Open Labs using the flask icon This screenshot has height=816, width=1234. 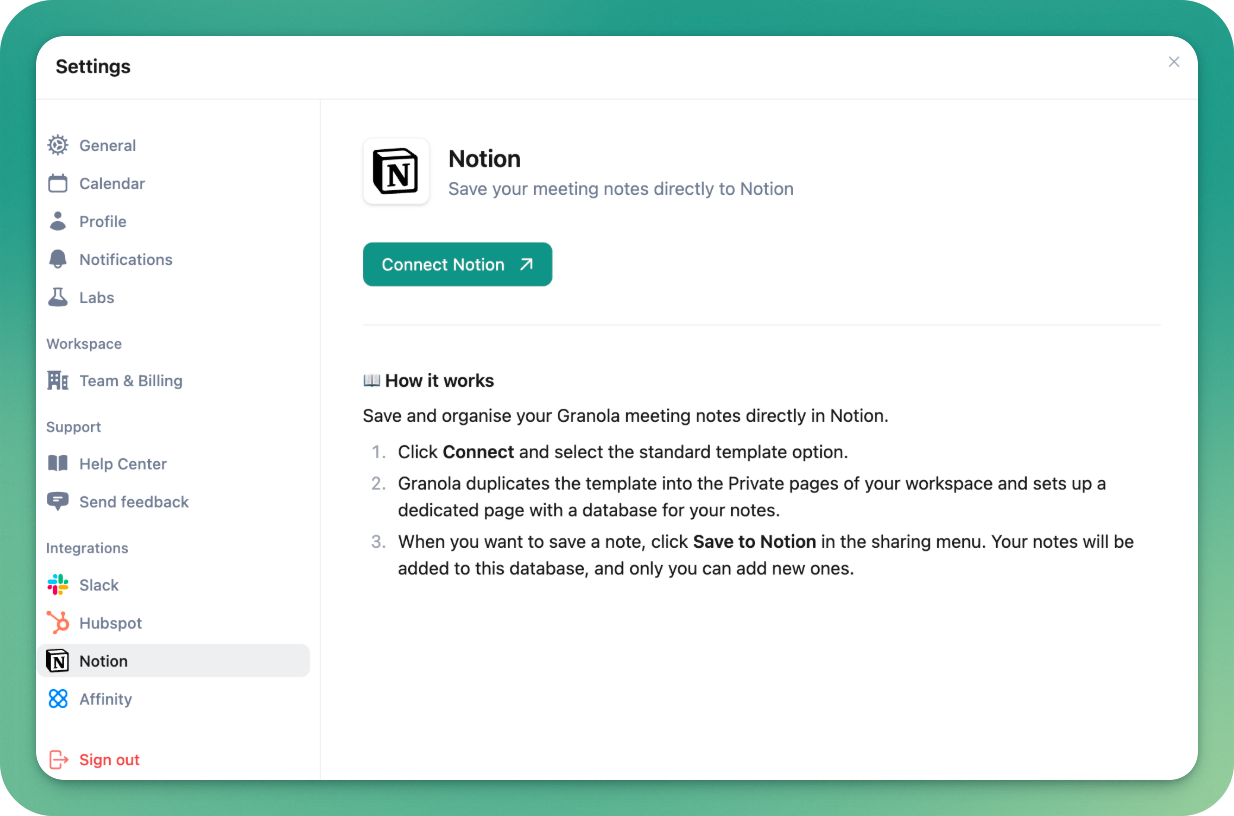(58, 297)
